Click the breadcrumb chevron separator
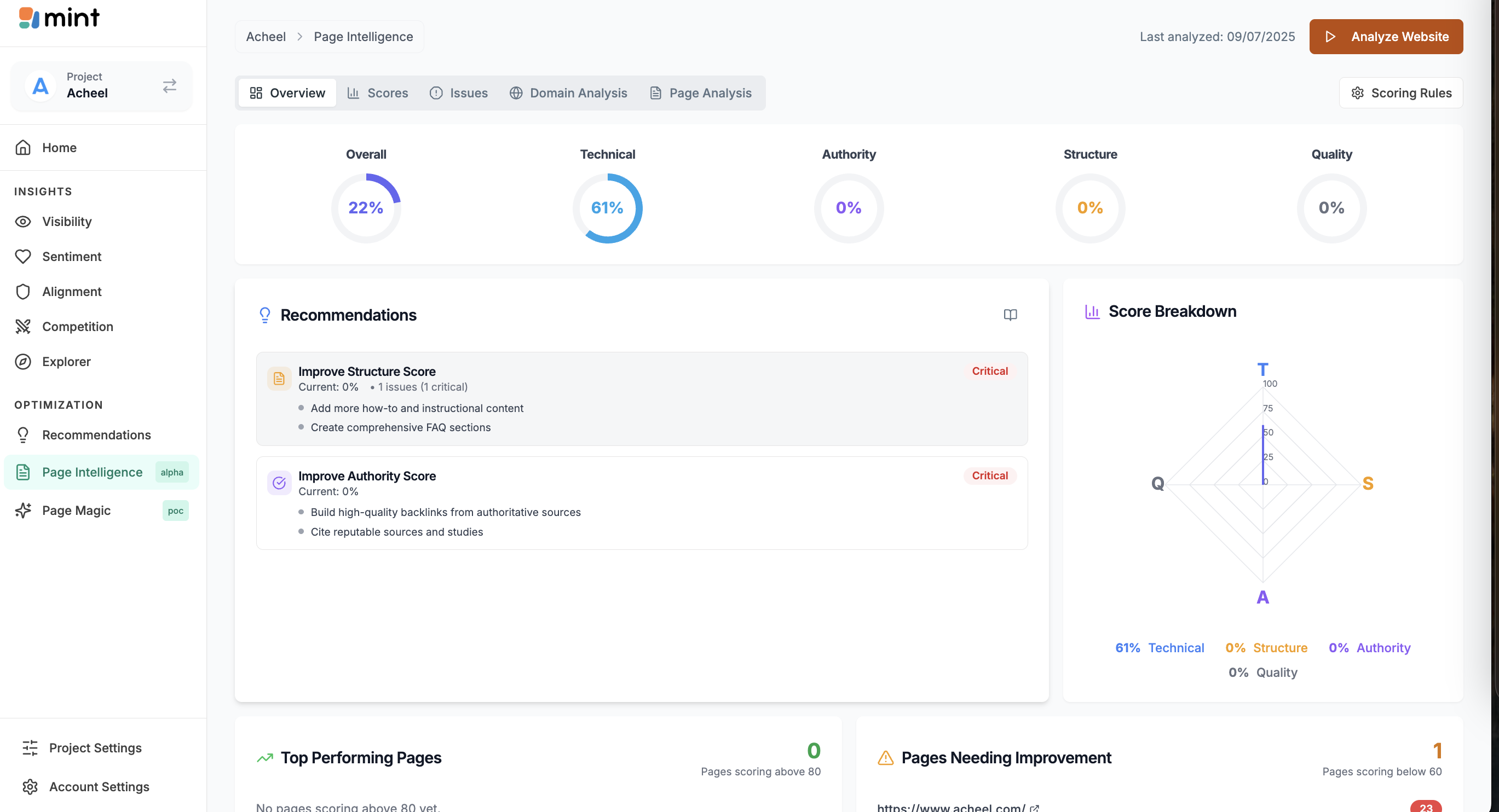Image resolution: width=1499 pixels, height=812 pixels. tap(299, 37)
